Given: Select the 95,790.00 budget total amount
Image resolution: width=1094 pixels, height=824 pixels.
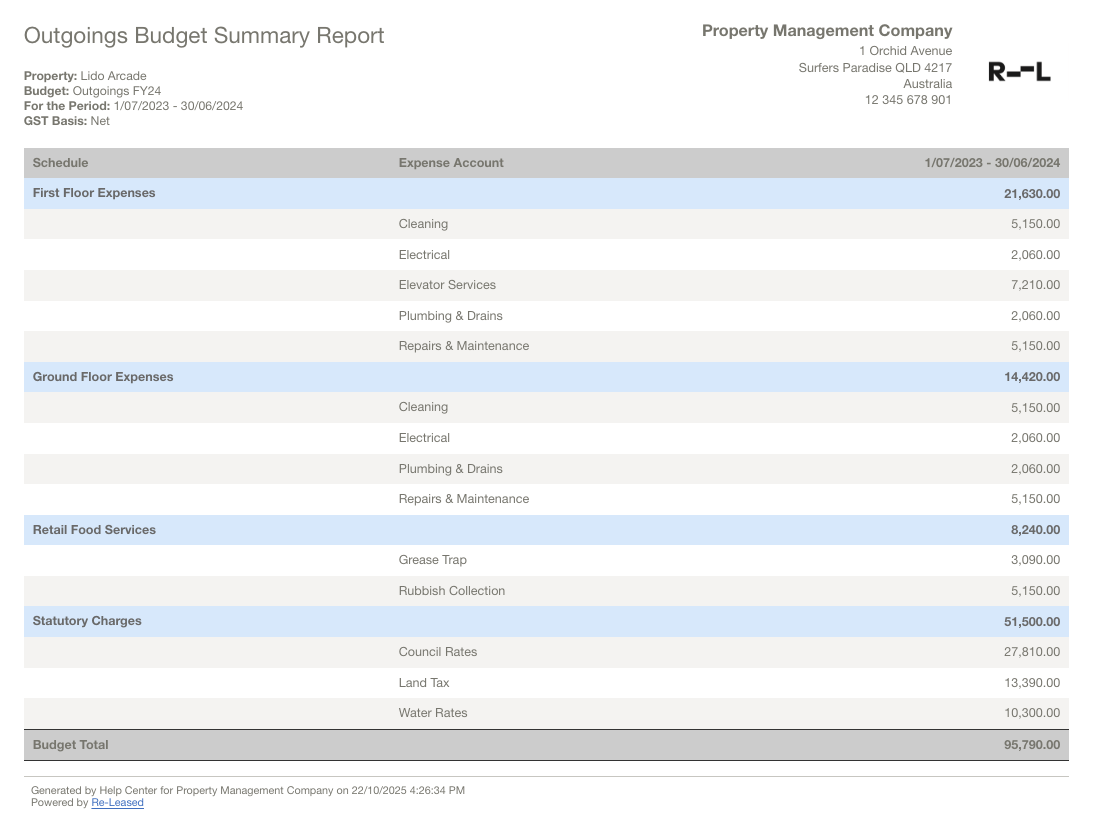Looking at the screenshot, I should (x=1032, y=745).
